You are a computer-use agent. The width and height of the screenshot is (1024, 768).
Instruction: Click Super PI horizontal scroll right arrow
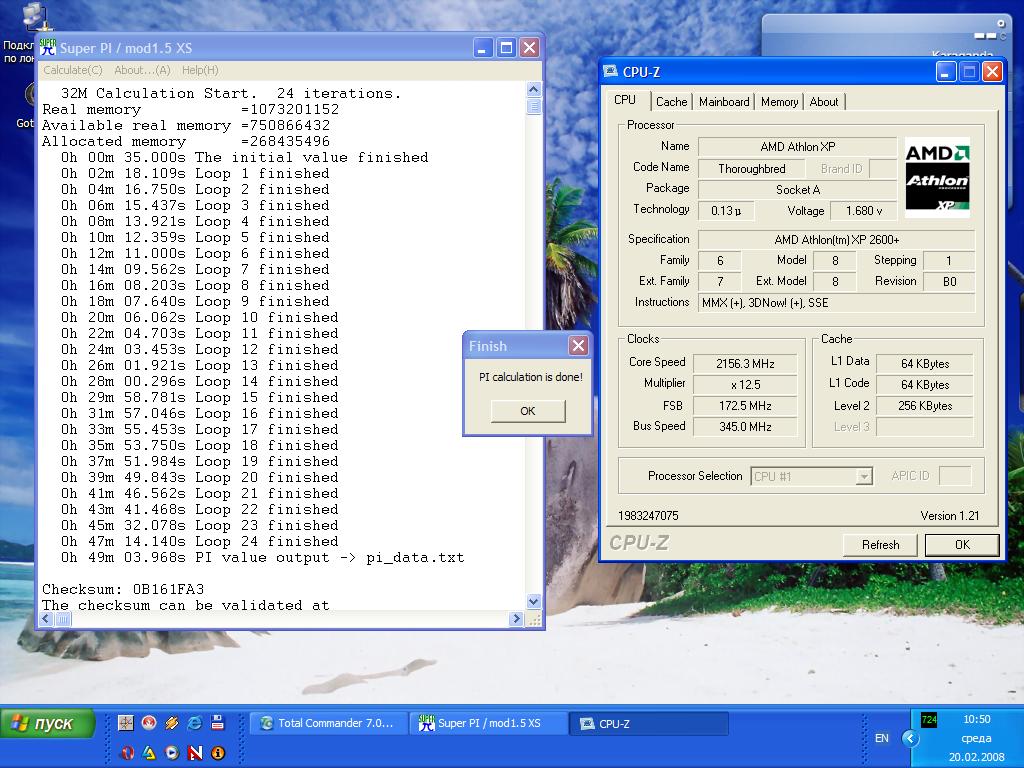[516, 618]
